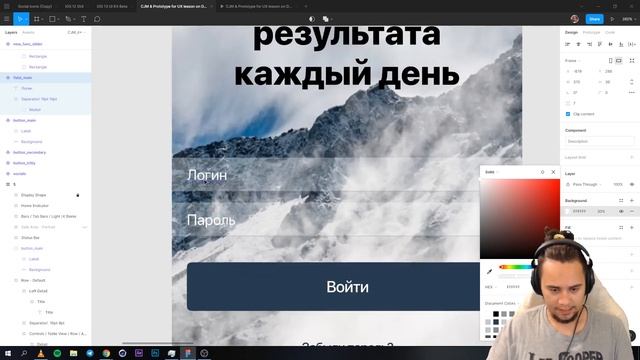Select the Comment tool

(x=97, y=19)
